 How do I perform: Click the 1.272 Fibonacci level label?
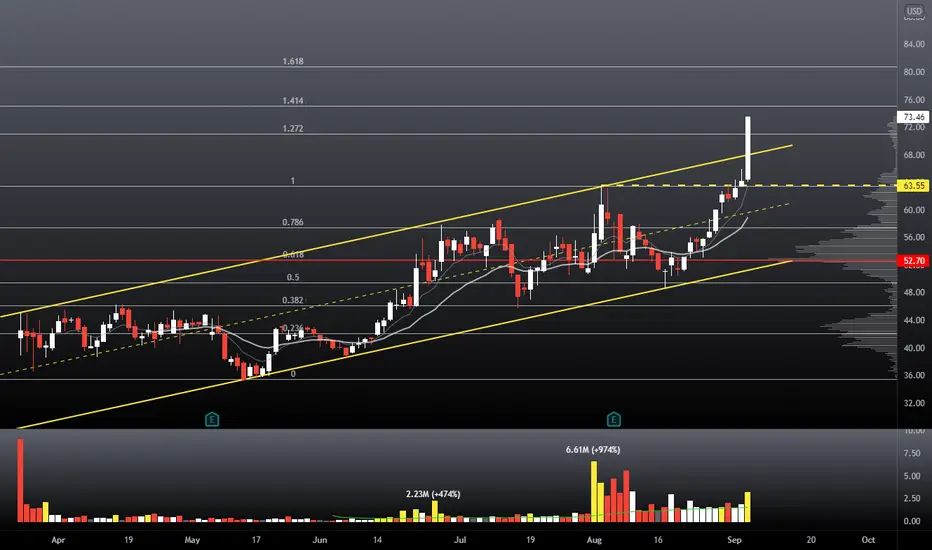pyautogui.click(x=293, y=128)
